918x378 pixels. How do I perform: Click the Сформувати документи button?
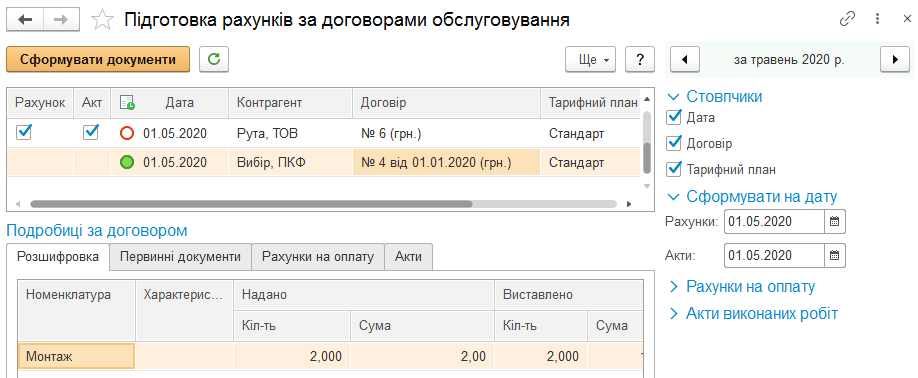(x=98, y=59)
